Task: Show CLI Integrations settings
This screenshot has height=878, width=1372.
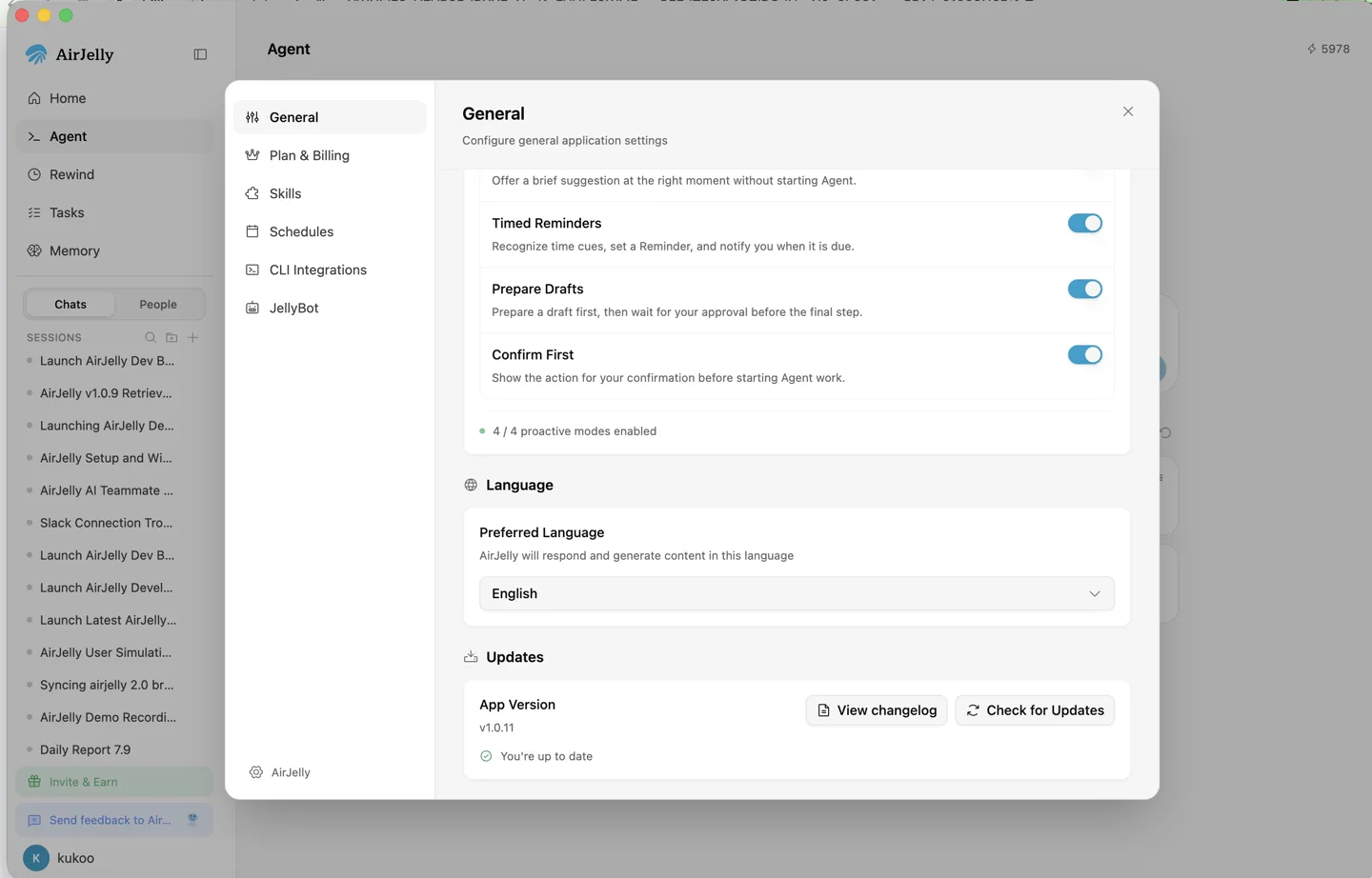Action: 330,269
